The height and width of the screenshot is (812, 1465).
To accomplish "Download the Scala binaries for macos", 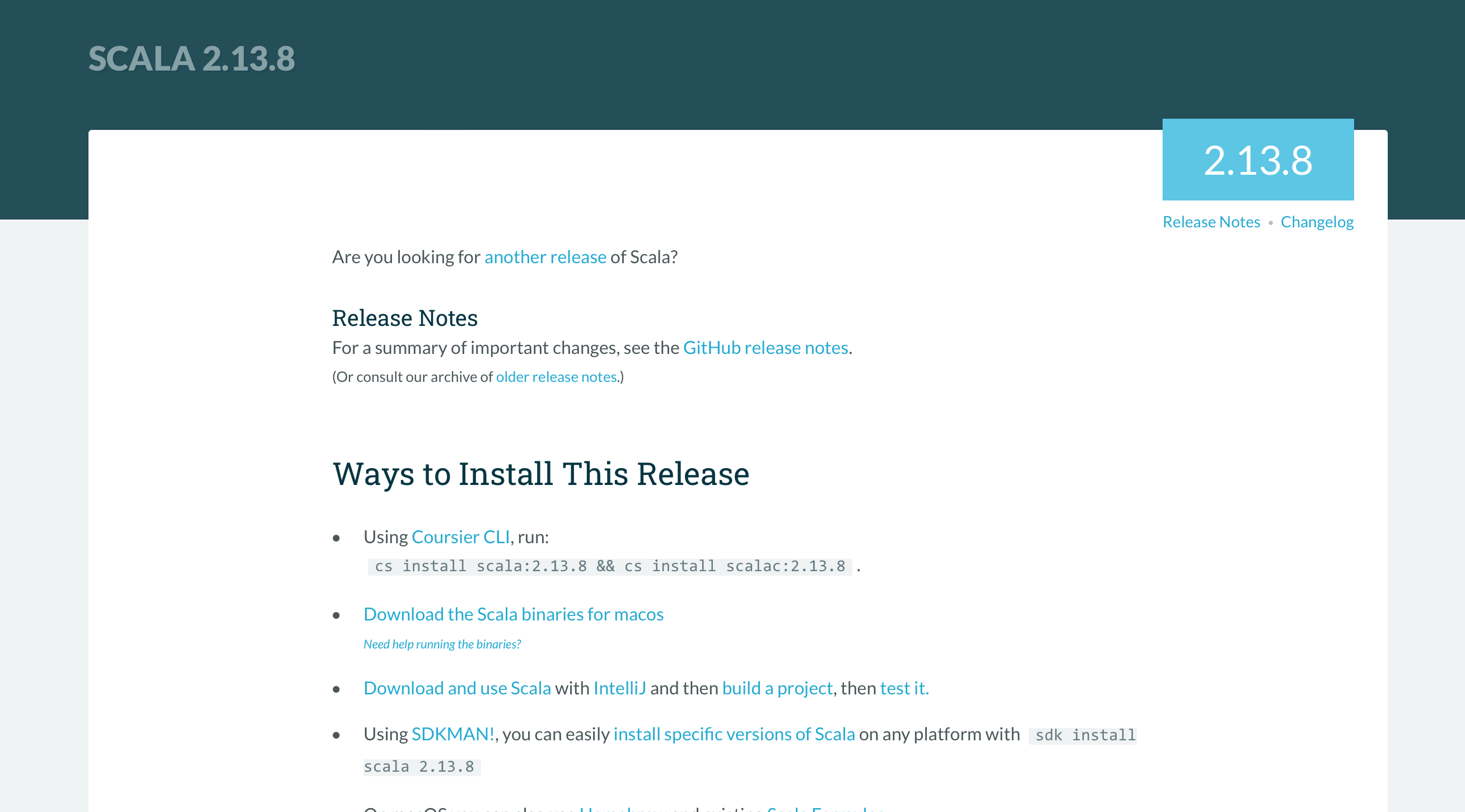I will coord(513,614).
